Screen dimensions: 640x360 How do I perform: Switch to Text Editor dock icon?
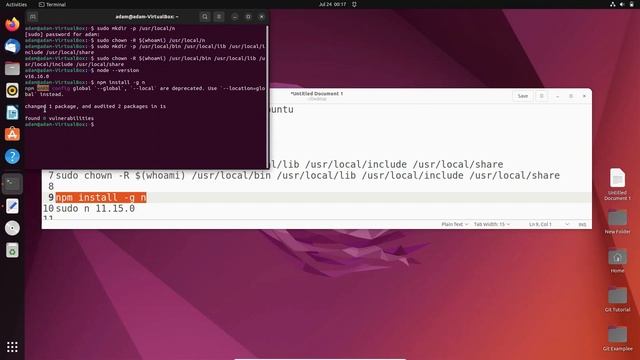[x=12, y=206]
